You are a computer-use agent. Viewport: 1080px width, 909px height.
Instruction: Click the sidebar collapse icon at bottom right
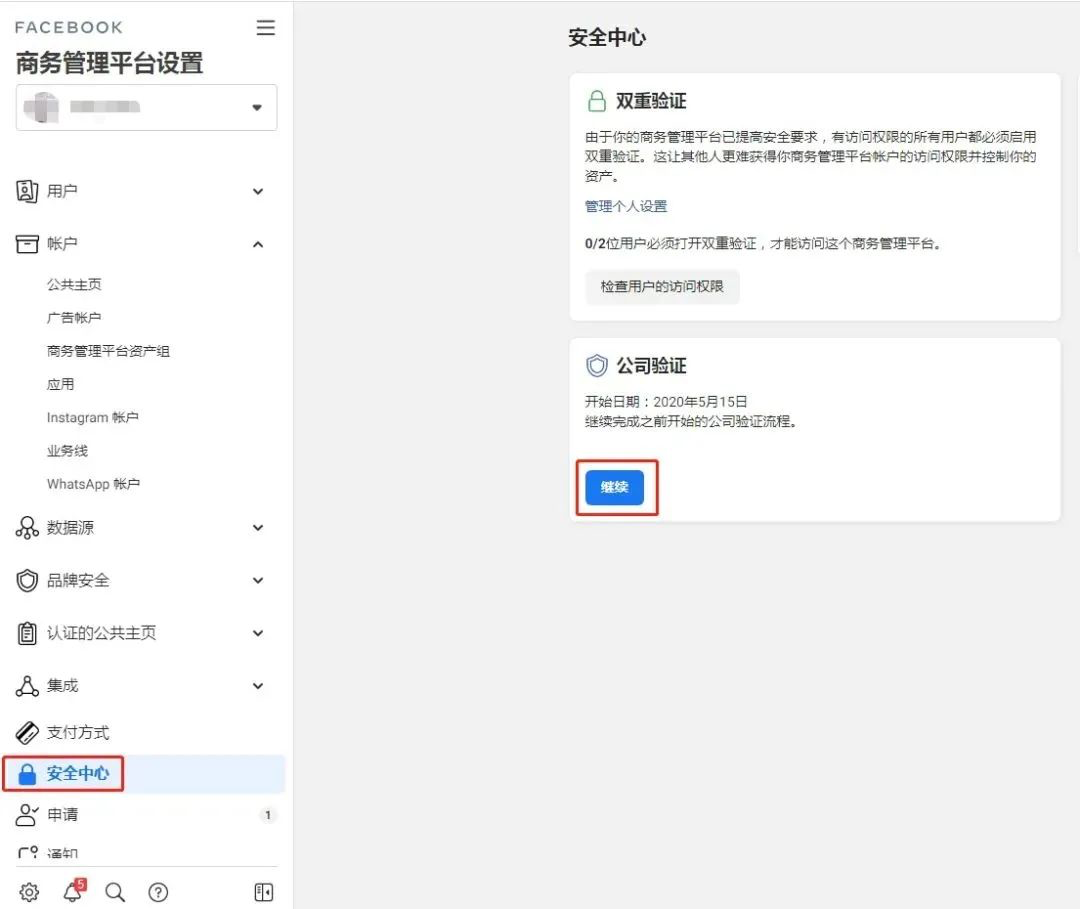coord(262,891)
